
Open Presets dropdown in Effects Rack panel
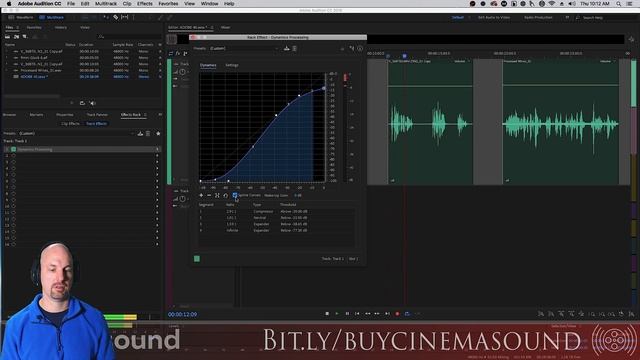[77, 133]
